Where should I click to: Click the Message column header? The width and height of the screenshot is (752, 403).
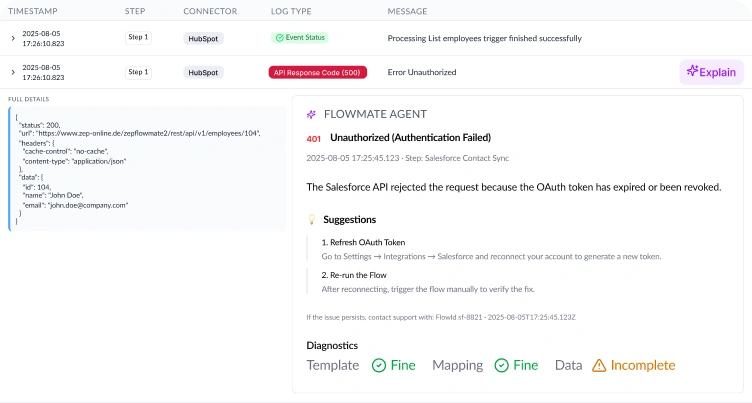pos(407,11)
